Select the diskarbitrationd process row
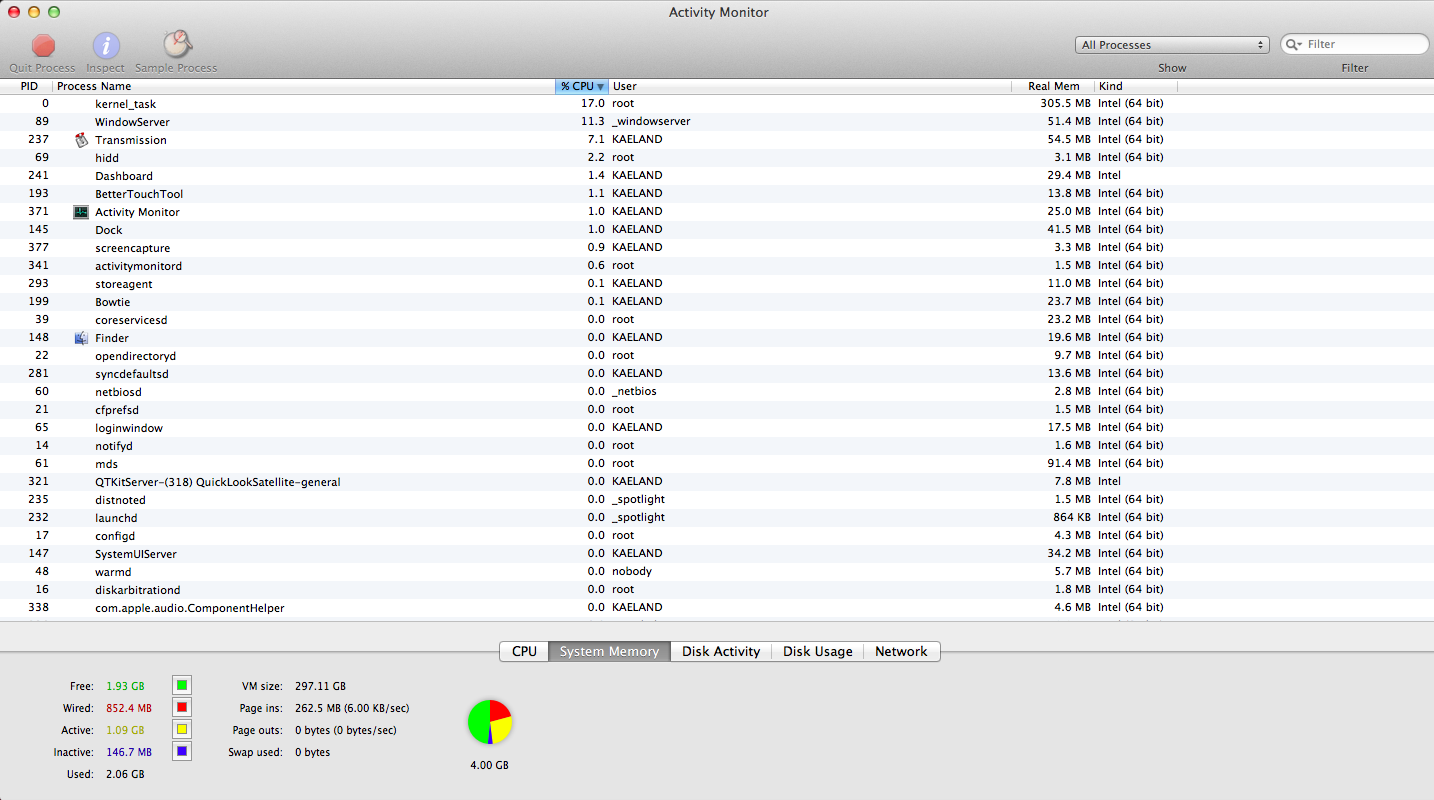 pyautogui.click(x=717, y=590)
